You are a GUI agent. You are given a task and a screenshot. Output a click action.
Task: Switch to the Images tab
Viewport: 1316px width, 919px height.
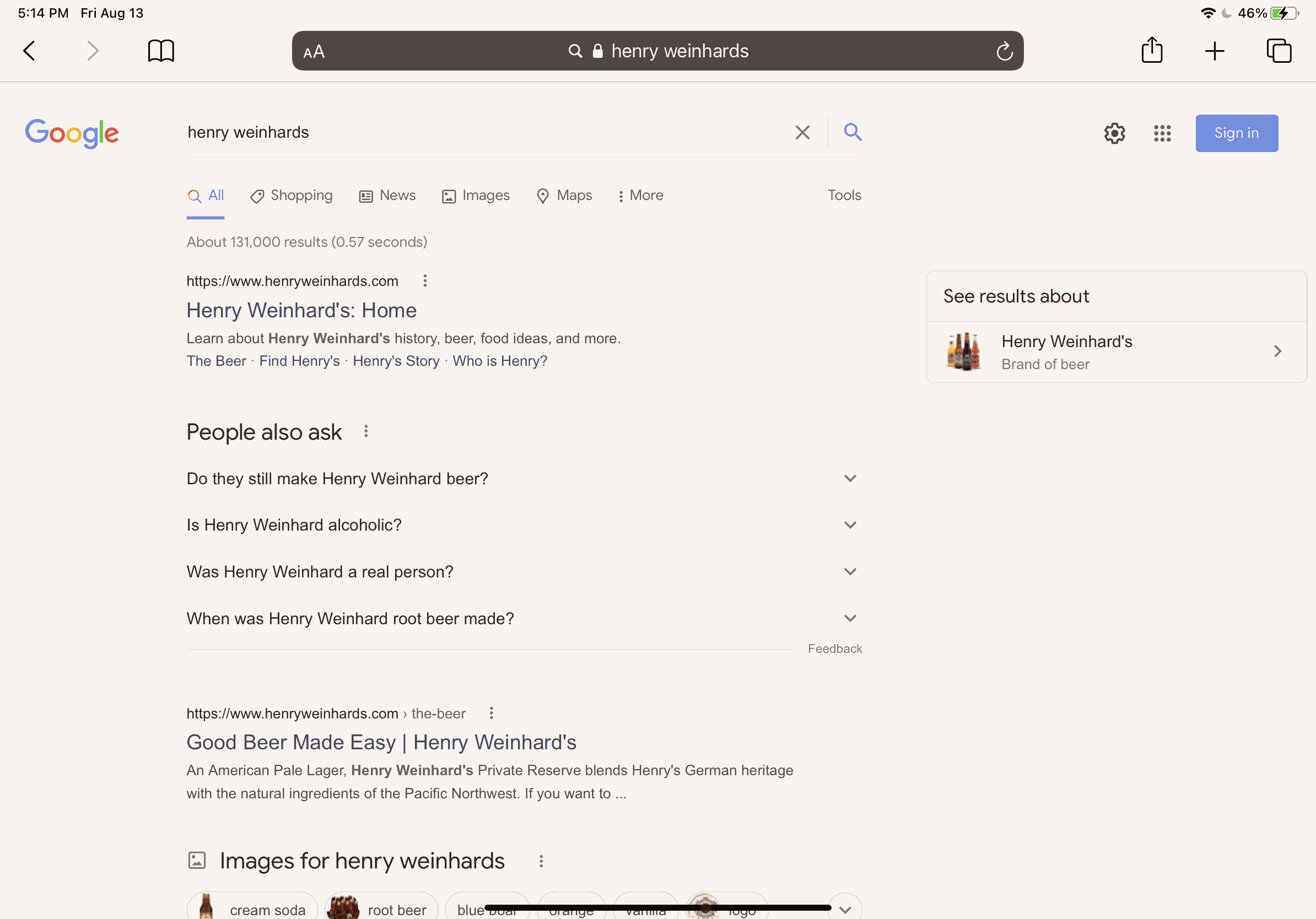(476, 196)
